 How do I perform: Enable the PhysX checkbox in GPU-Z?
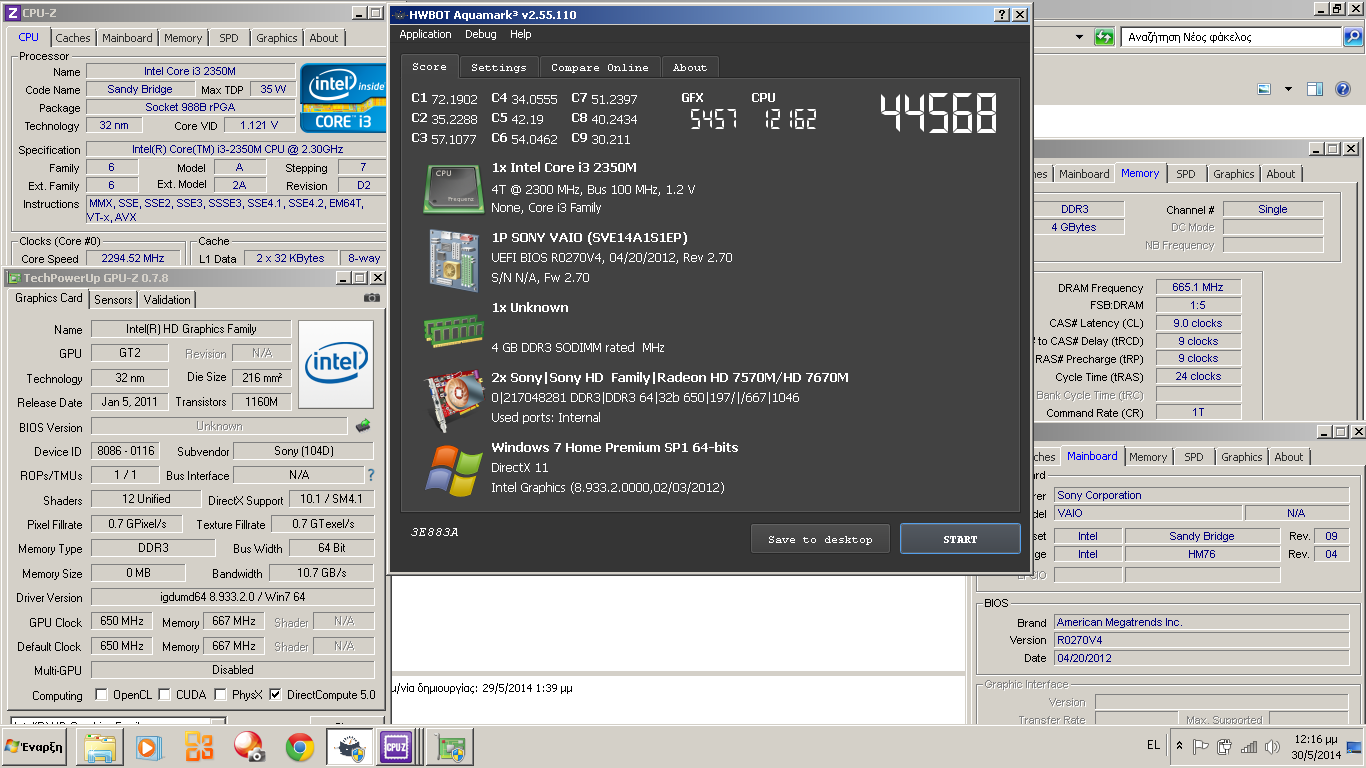click(219, 695)
